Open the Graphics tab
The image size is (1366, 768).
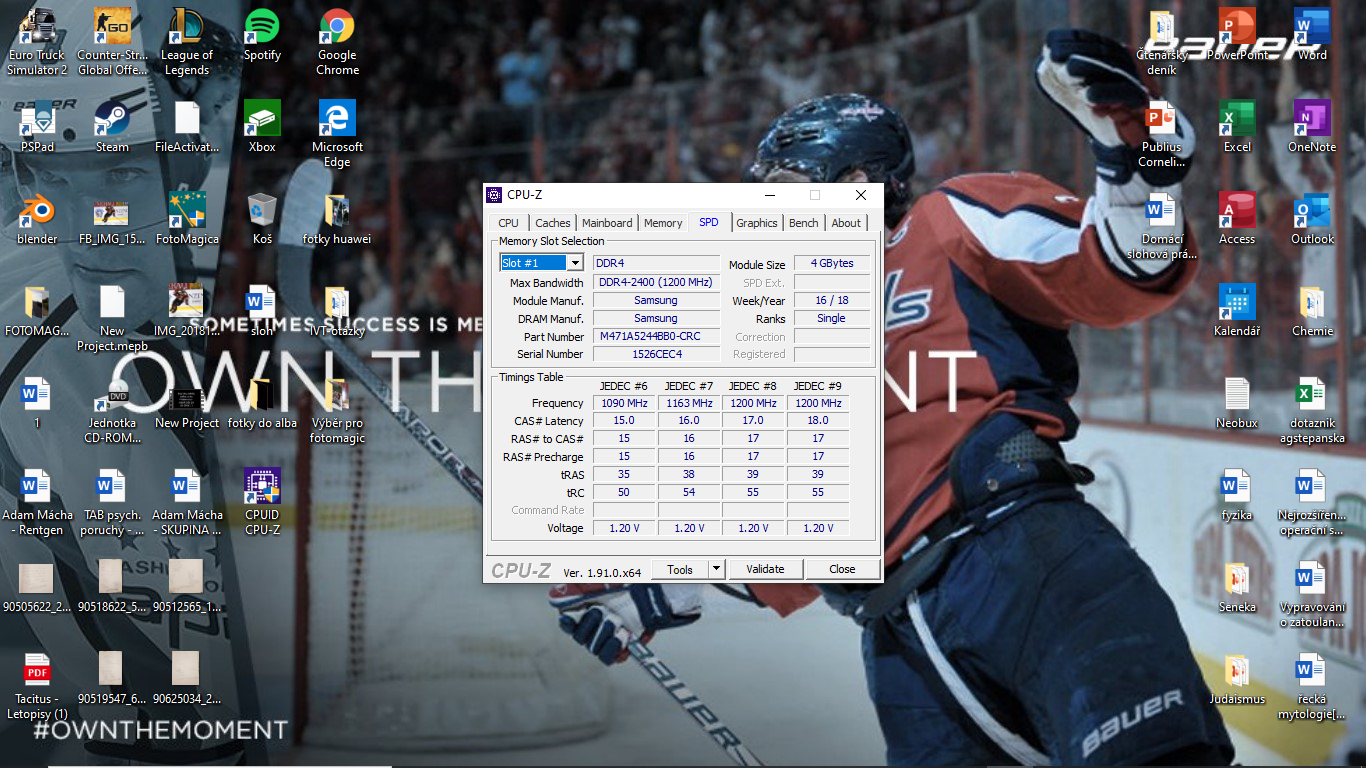tap(757, 223)
